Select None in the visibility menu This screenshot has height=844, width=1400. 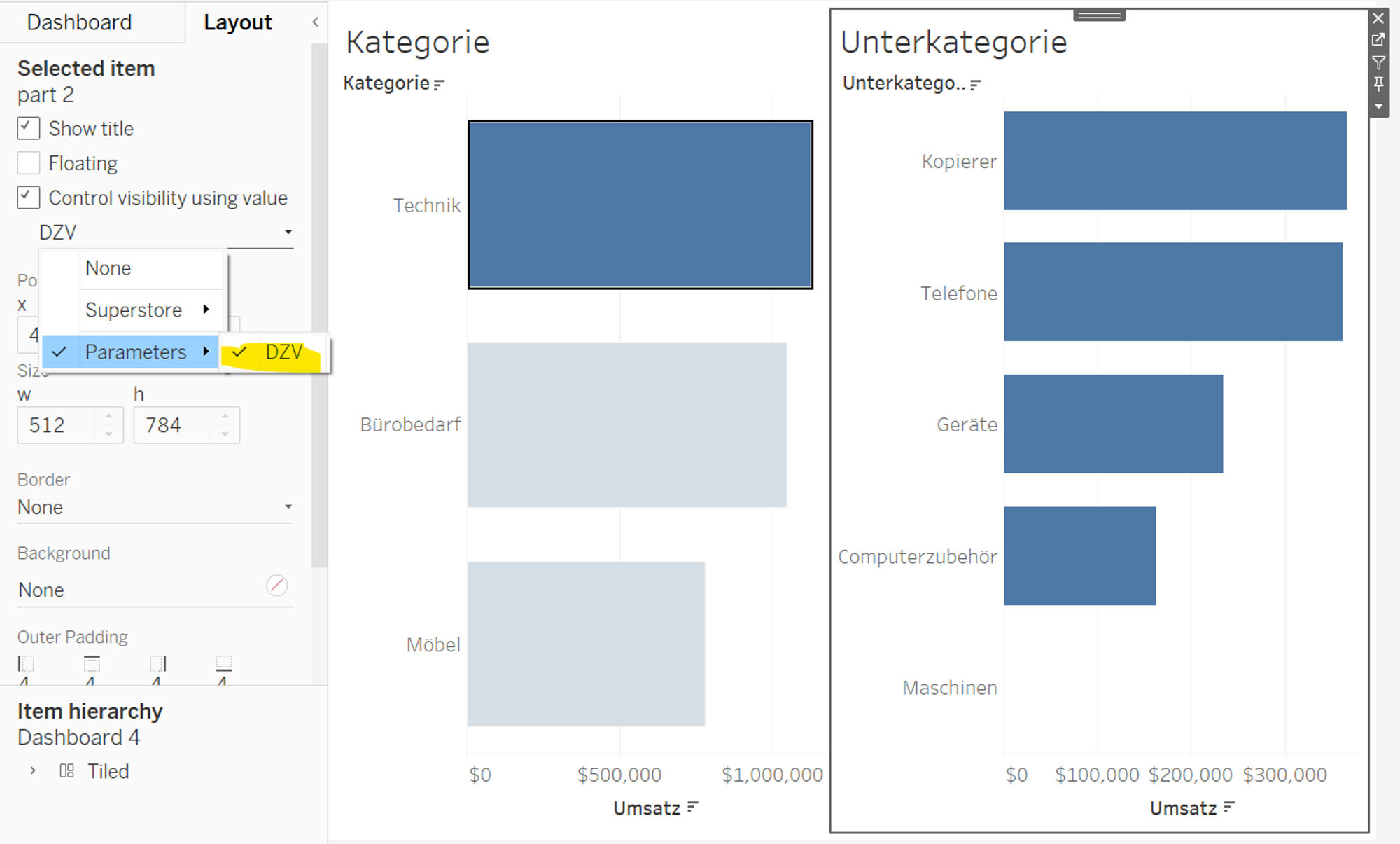(x=108, y=268)
